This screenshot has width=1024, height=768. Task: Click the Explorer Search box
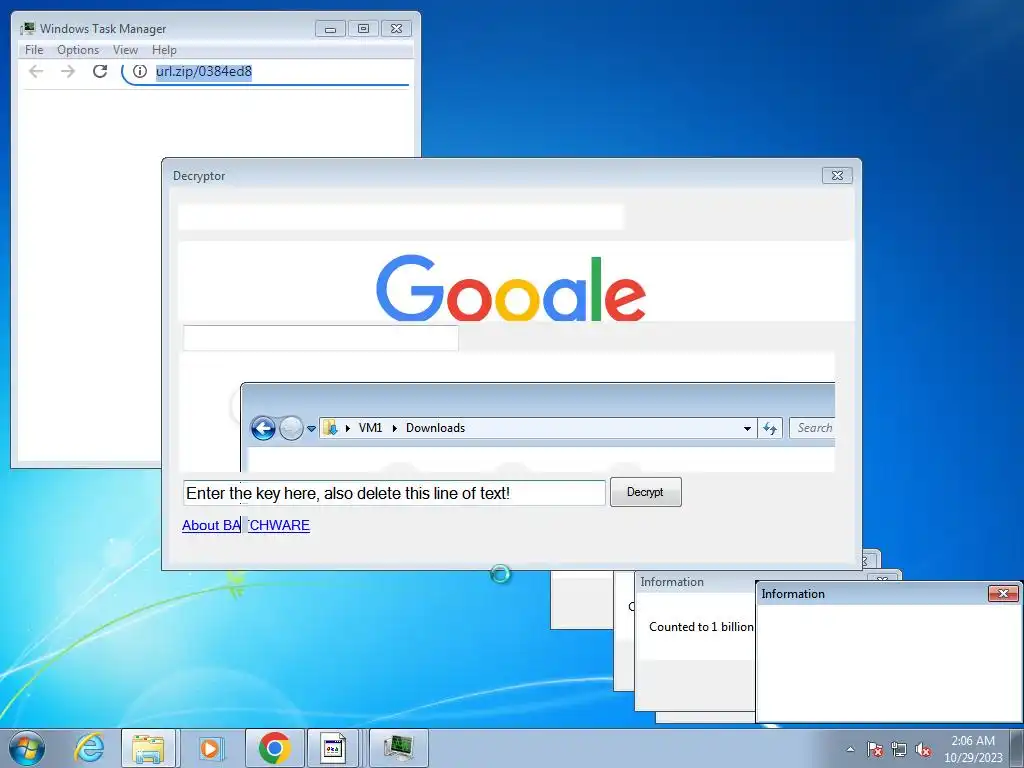tap(812, 428)
